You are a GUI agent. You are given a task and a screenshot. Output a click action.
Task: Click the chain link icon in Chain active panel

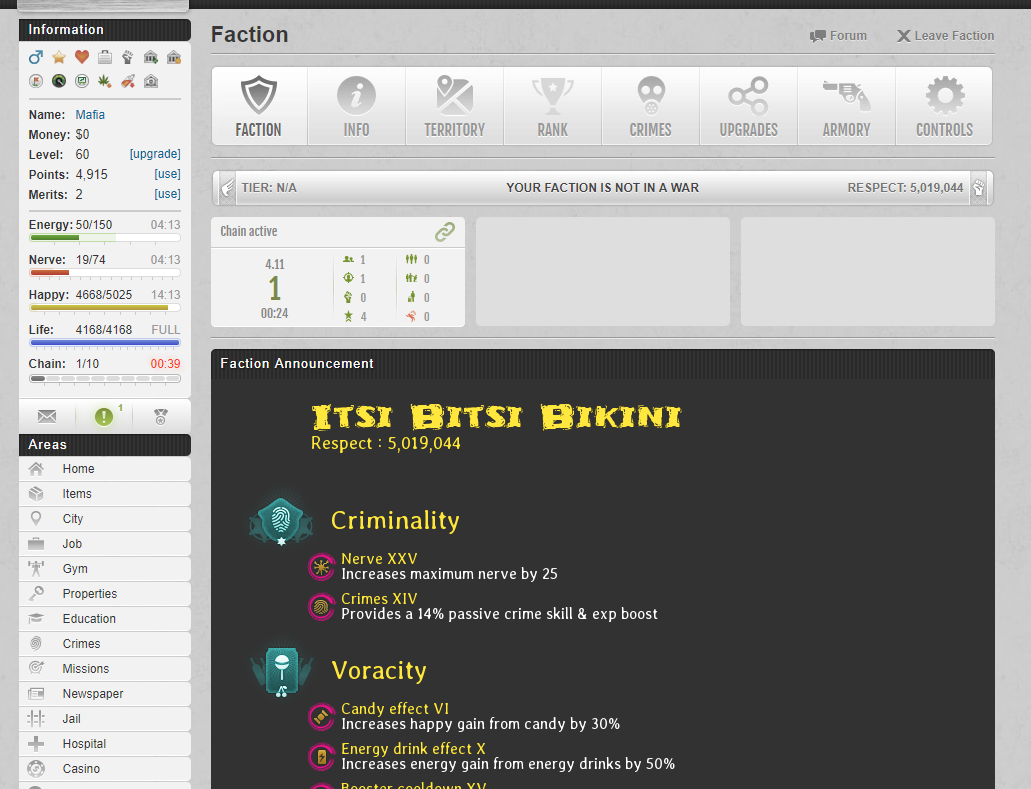(x=446, y=231)
